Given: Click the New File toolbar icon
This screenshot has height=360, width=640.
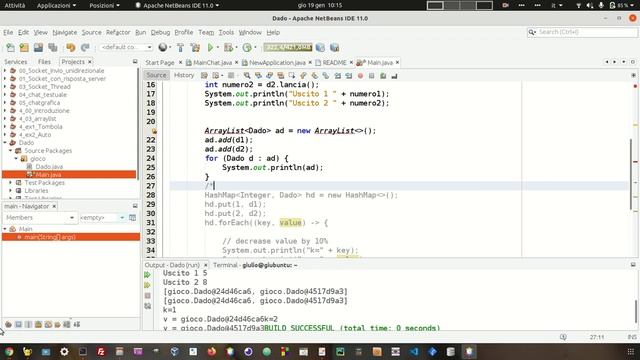Looking at the screenshot, I should [10, 47].
